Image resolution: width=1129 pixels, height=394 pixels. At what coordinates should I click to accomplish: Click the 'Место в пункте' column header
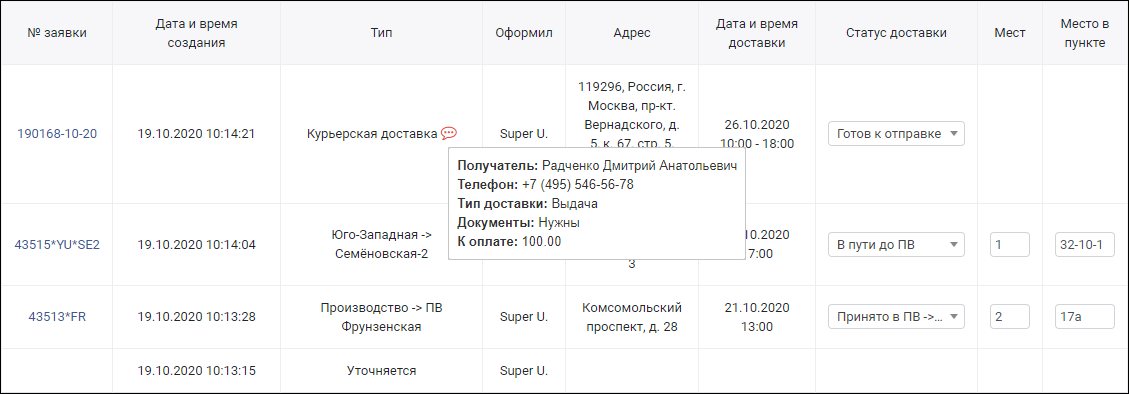tap(1084, 33)
